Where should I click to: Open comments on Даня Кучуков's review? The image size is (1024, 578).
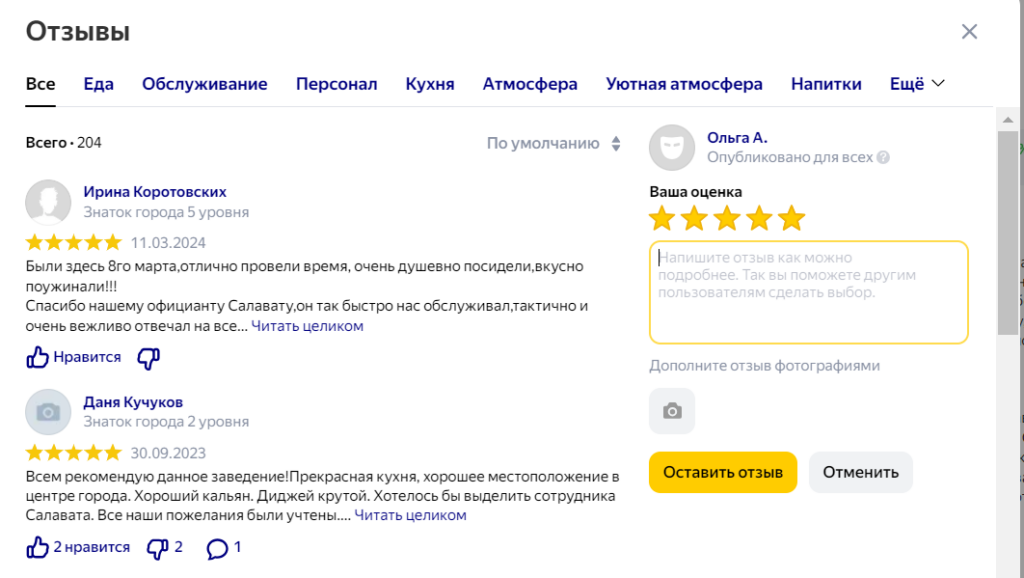coord(217,547)
